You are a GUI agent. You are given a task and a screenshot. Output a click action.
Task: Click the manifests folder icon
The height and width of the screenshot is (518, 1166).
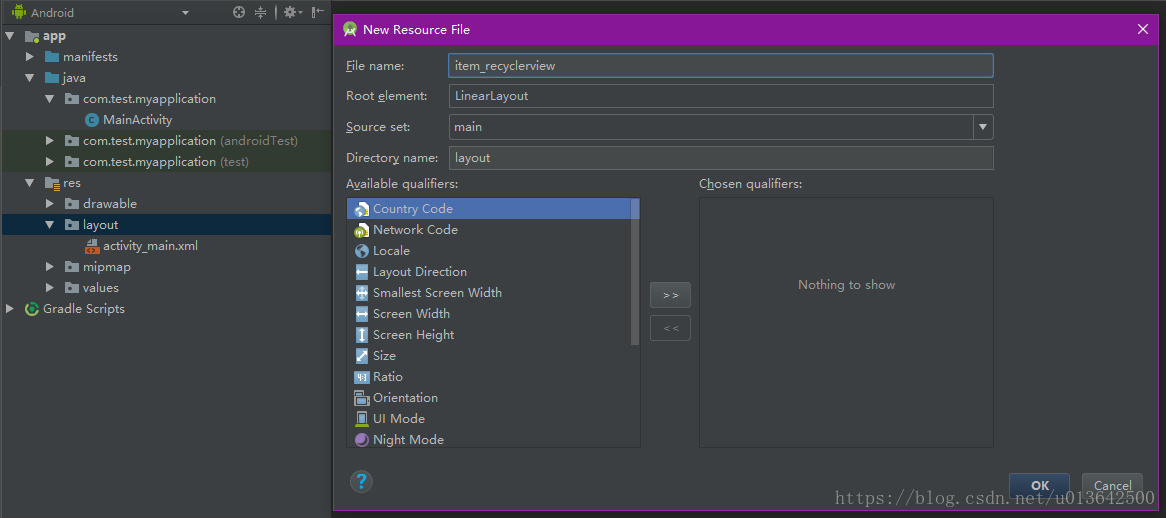(x=51, y=56)
